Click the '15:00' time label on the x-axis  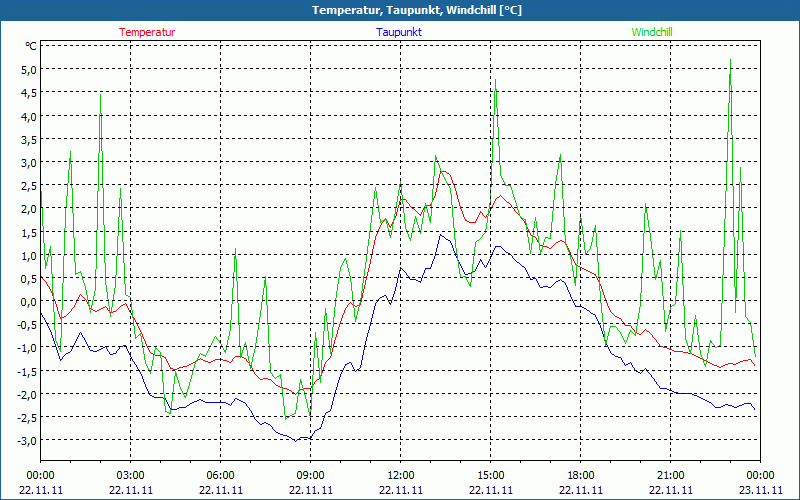coord(491,476)
